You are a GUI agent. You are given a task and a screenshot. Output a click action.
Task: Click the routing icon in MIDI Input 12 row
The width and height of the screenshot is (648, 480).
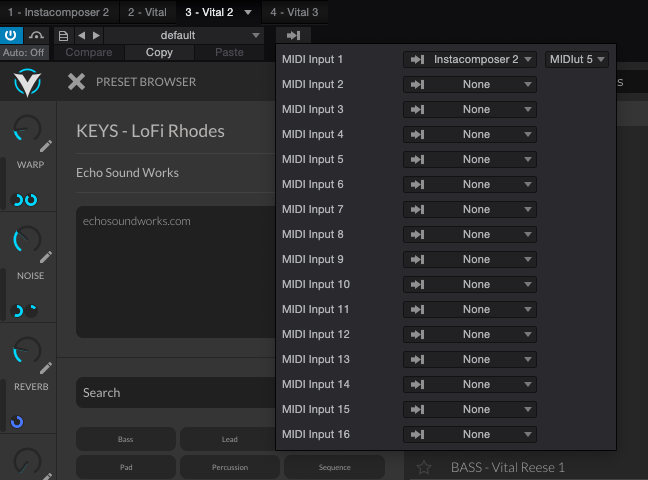tap(417, 334)
